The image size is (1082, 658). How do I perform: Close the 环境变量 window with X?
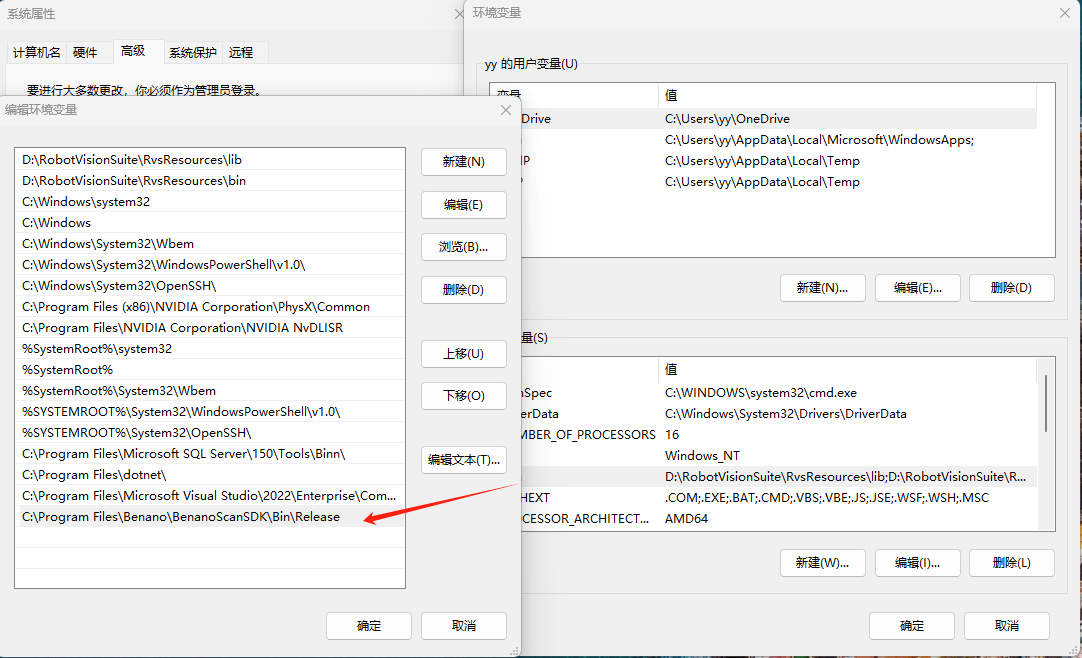pos(1065,13)
